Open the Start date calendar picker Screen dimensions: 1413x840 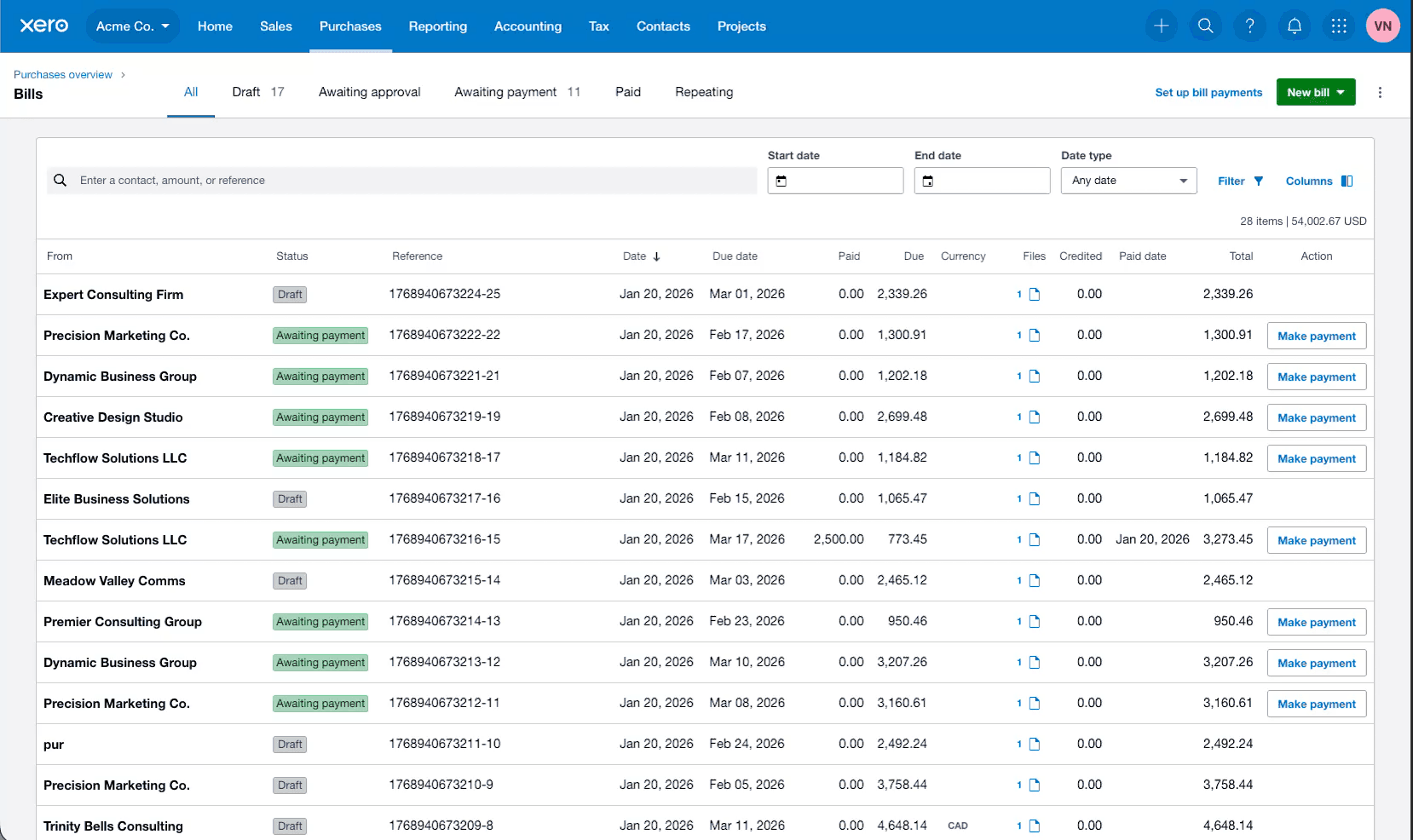coord(781,181)
